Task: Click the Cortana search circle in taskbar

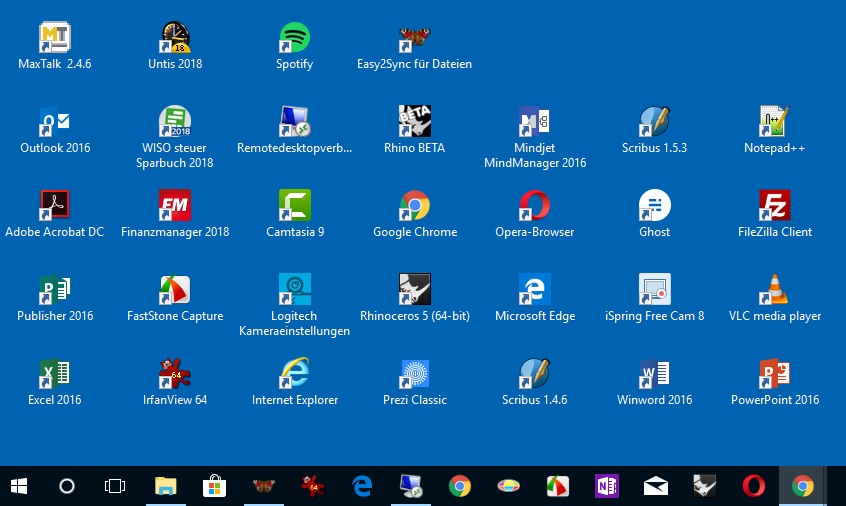Action: 67,486
